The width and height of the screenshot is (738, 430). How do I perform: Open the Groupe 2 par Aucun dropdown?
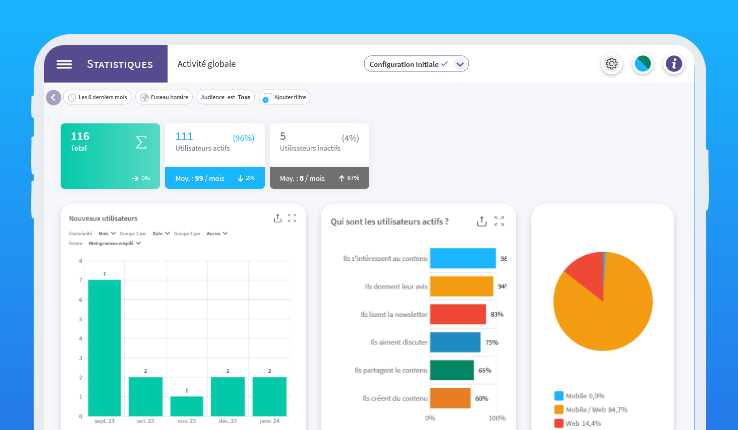point(217,233)
